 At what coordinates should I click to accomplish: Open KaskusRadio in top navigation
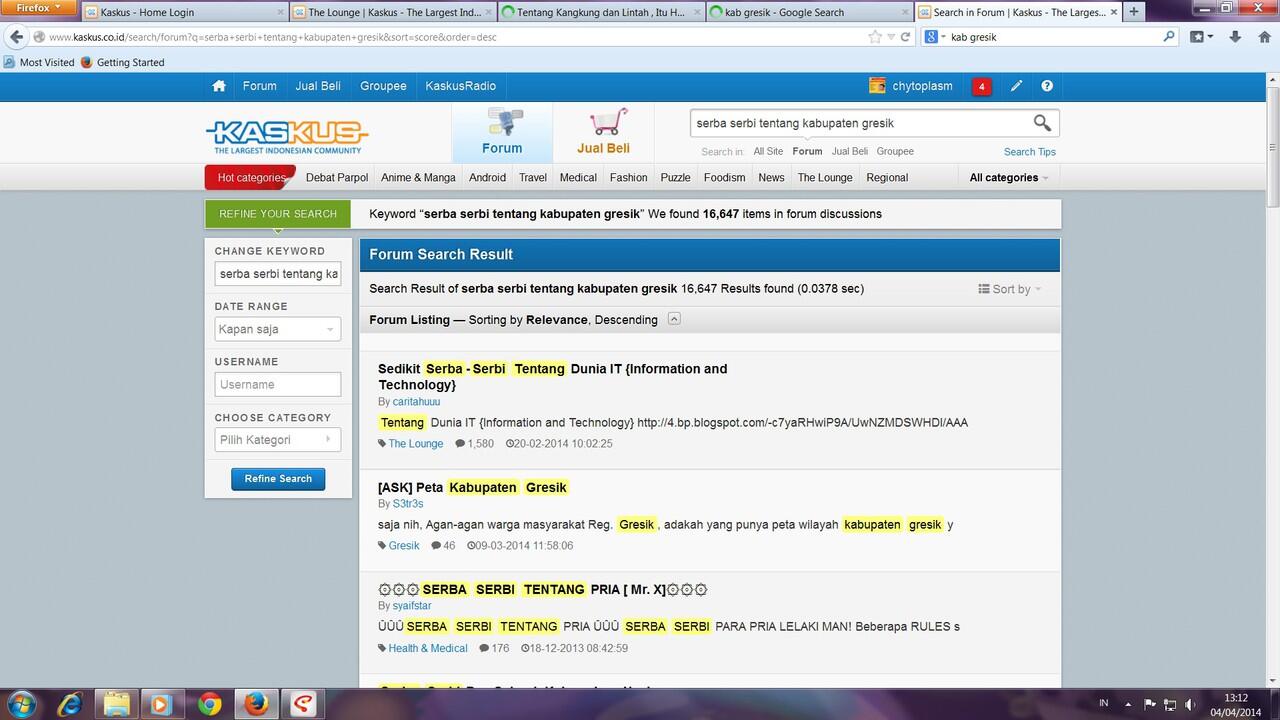click(x=460, y=86)
